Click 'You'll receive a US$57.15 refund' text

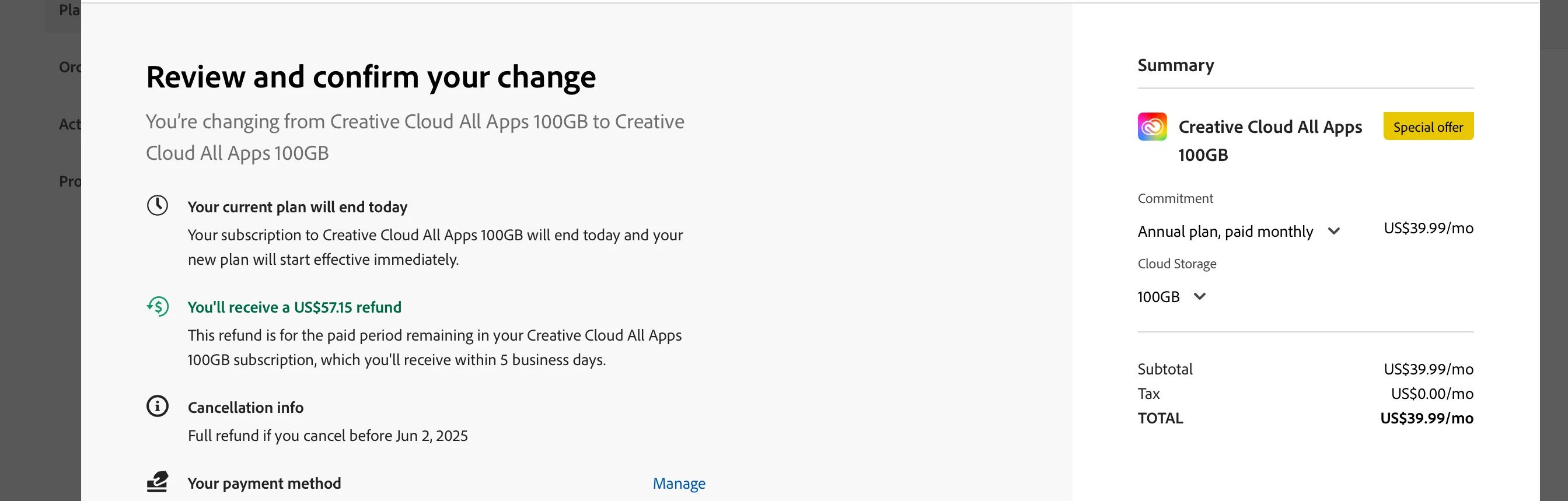295,307
